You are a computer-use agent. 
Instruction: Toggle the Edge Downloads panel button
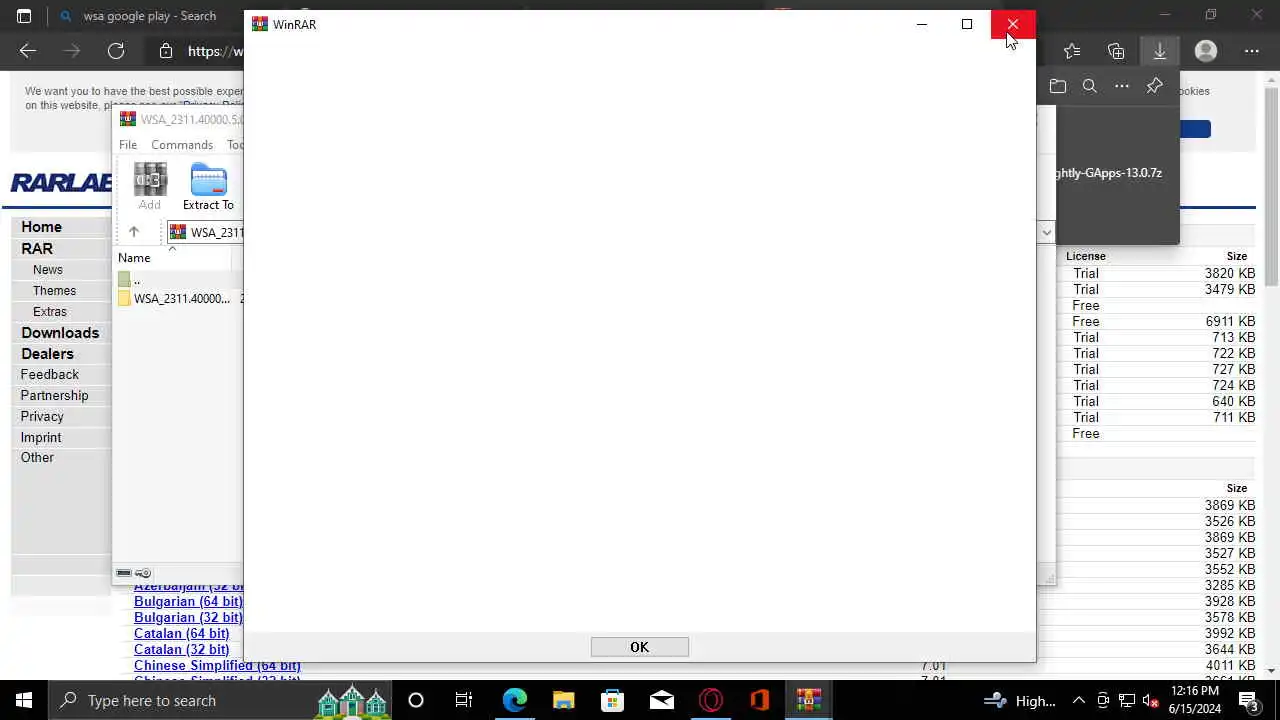pos(1160,51)
